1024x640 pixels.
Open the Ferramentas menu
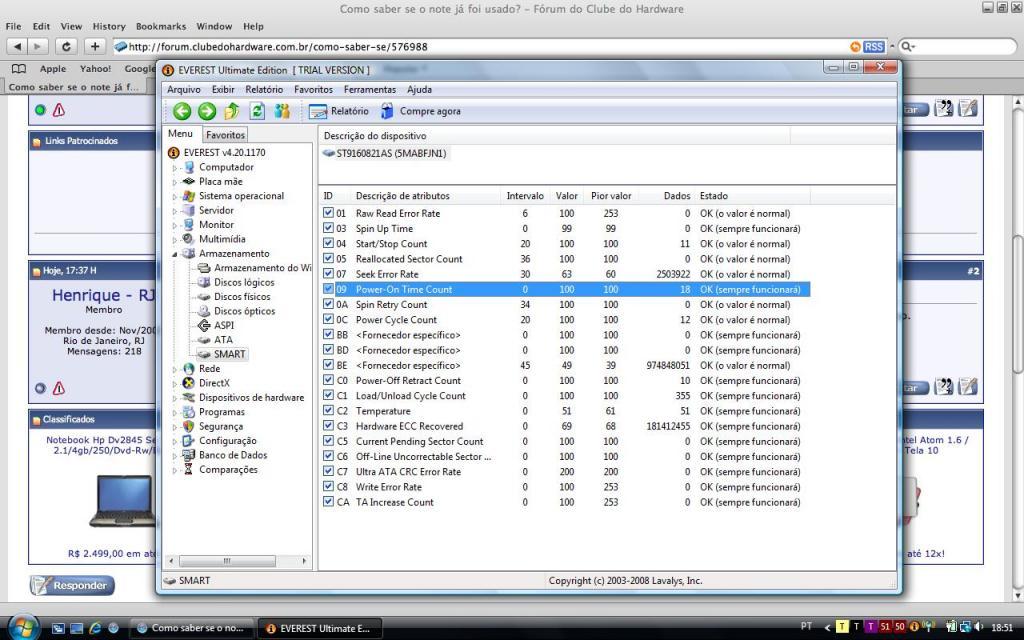[x=370, y=89]
